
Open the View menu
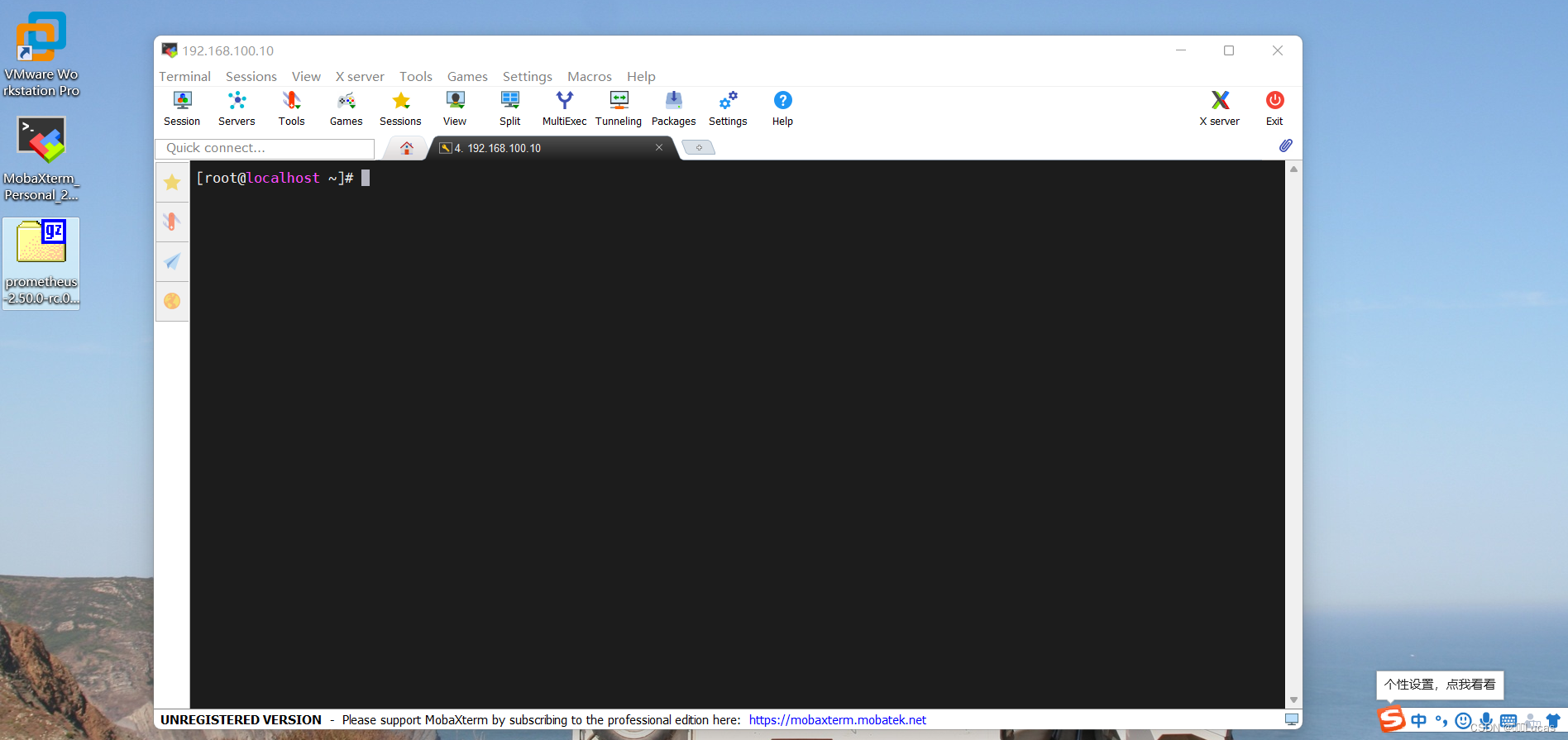pos(306,76)
